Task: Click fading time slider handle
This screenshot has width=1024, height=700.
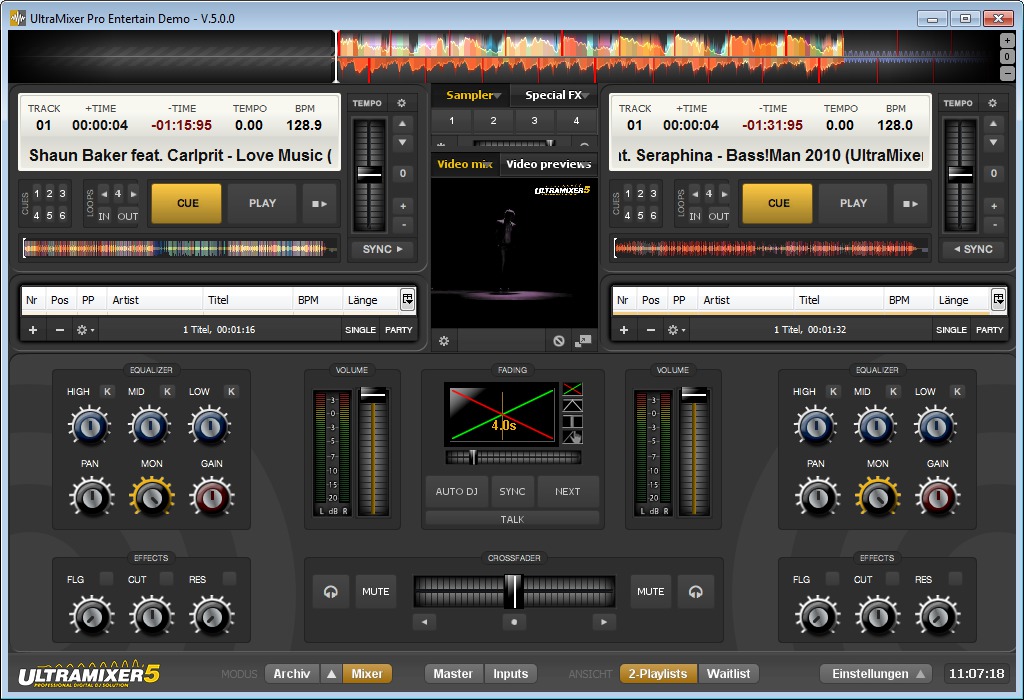Action: (473, 458)
